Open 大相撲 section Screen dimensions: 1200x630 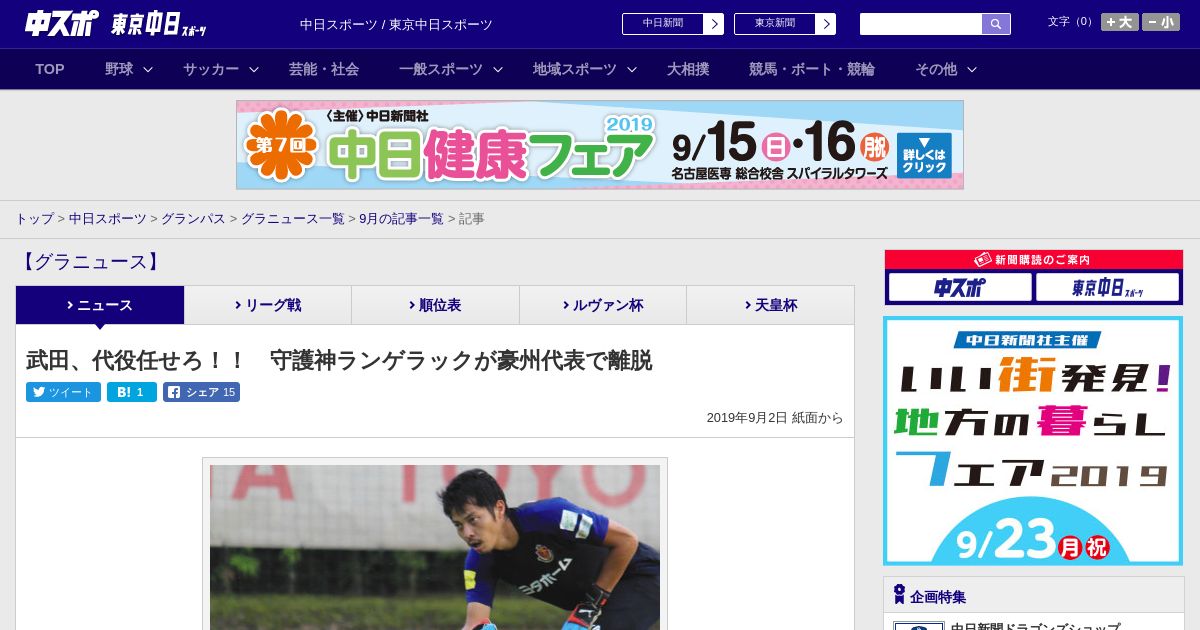tap(688, 69)
